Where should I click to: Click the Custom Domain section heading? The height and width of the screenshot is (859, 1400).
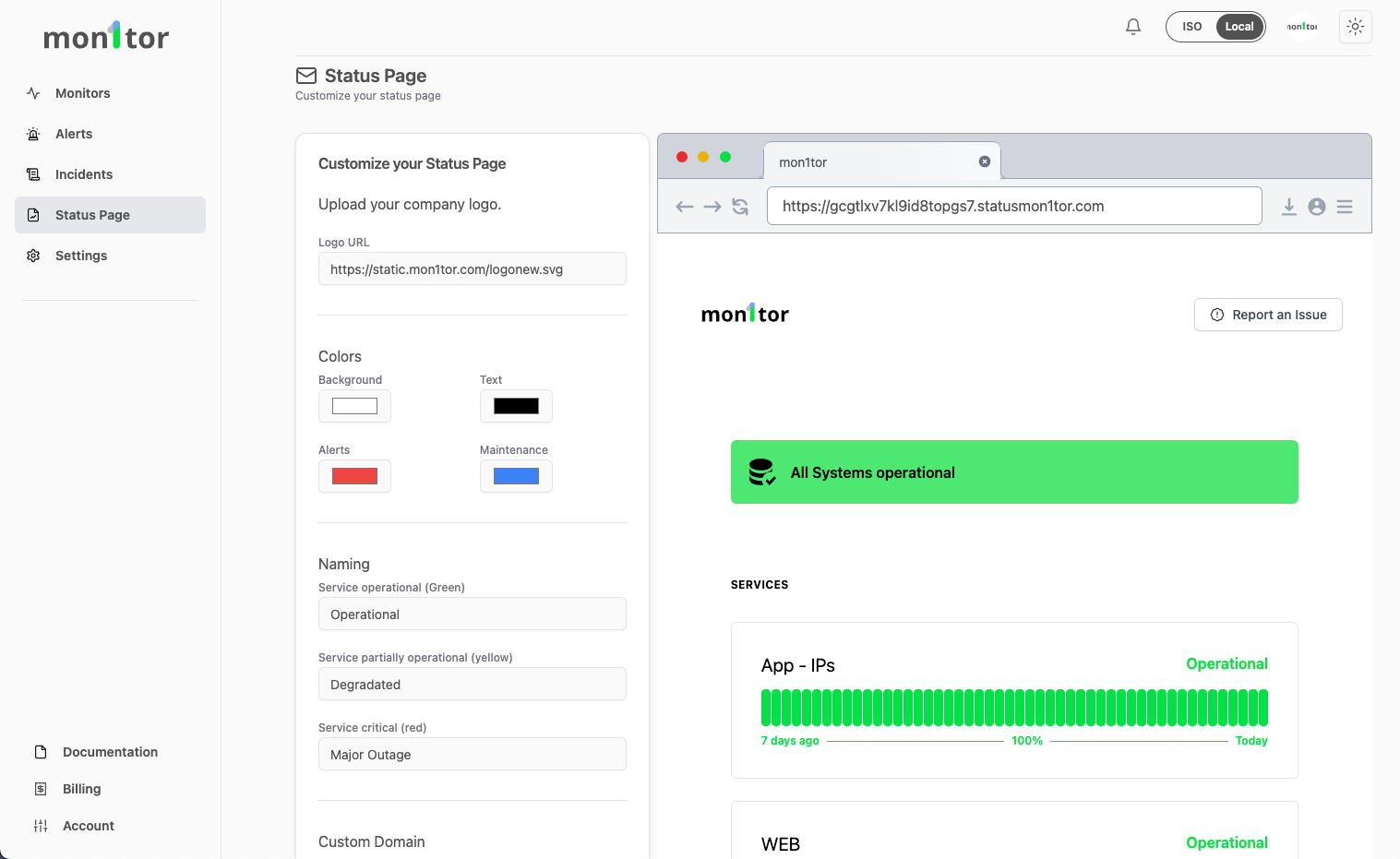coord(372,841)
